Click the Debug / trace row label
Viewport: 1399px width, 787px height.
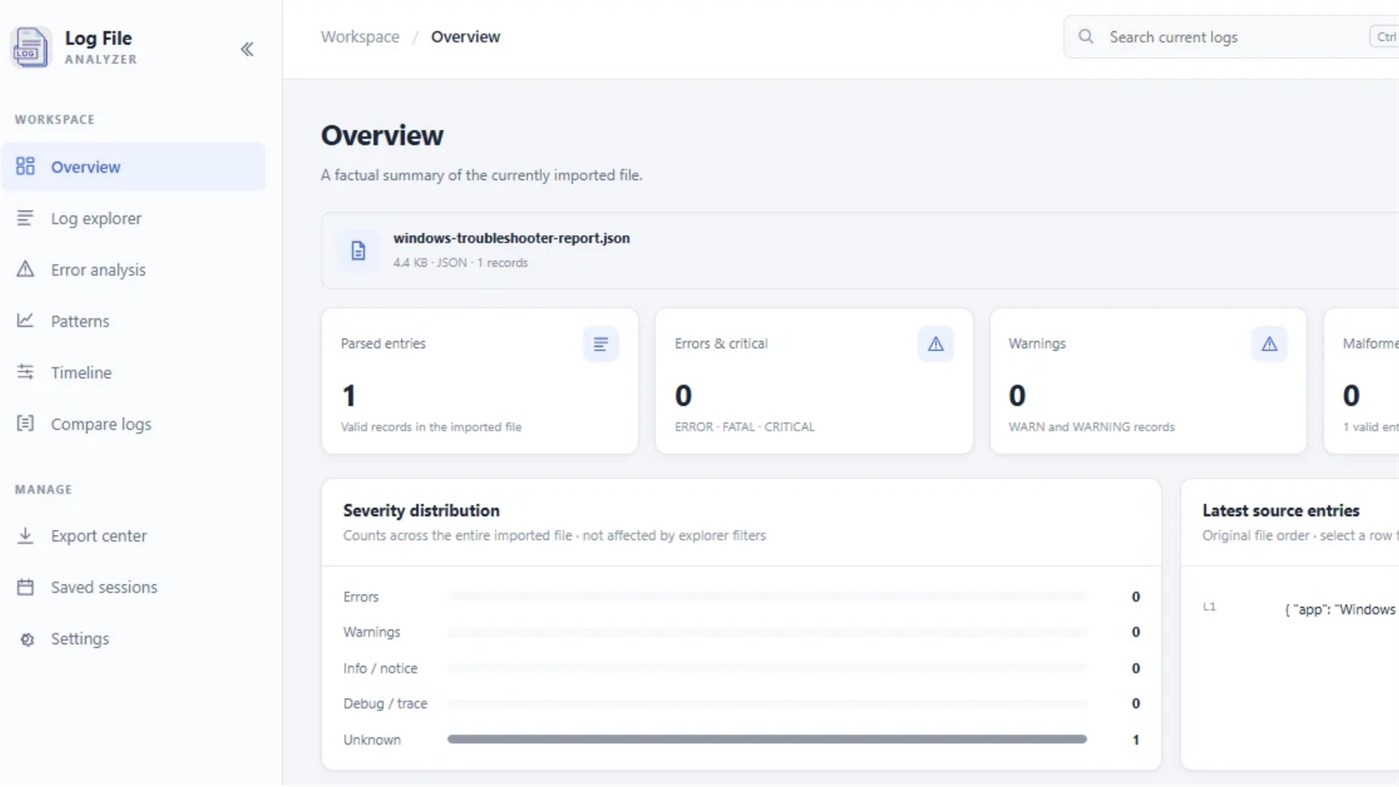click(385, 703)
